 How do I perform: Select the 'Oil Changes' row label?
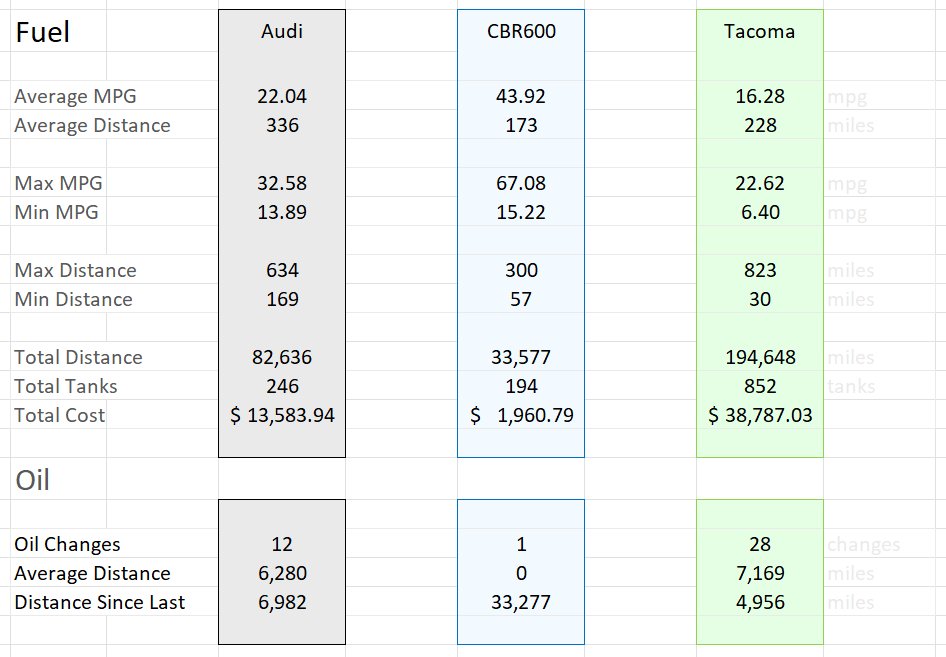click(x=68, y=544)
